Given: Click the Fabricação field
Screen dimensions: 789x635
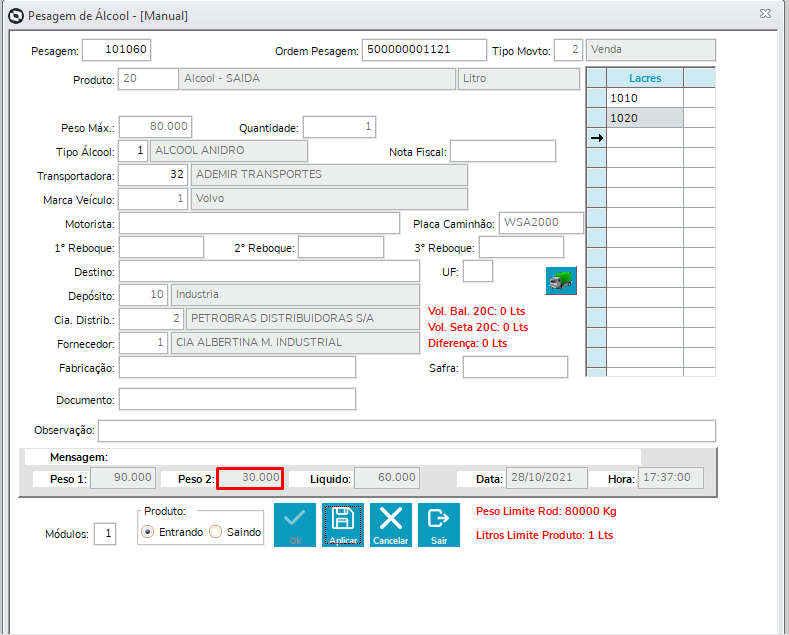Looking at the screenshot, I should [238, 367].
